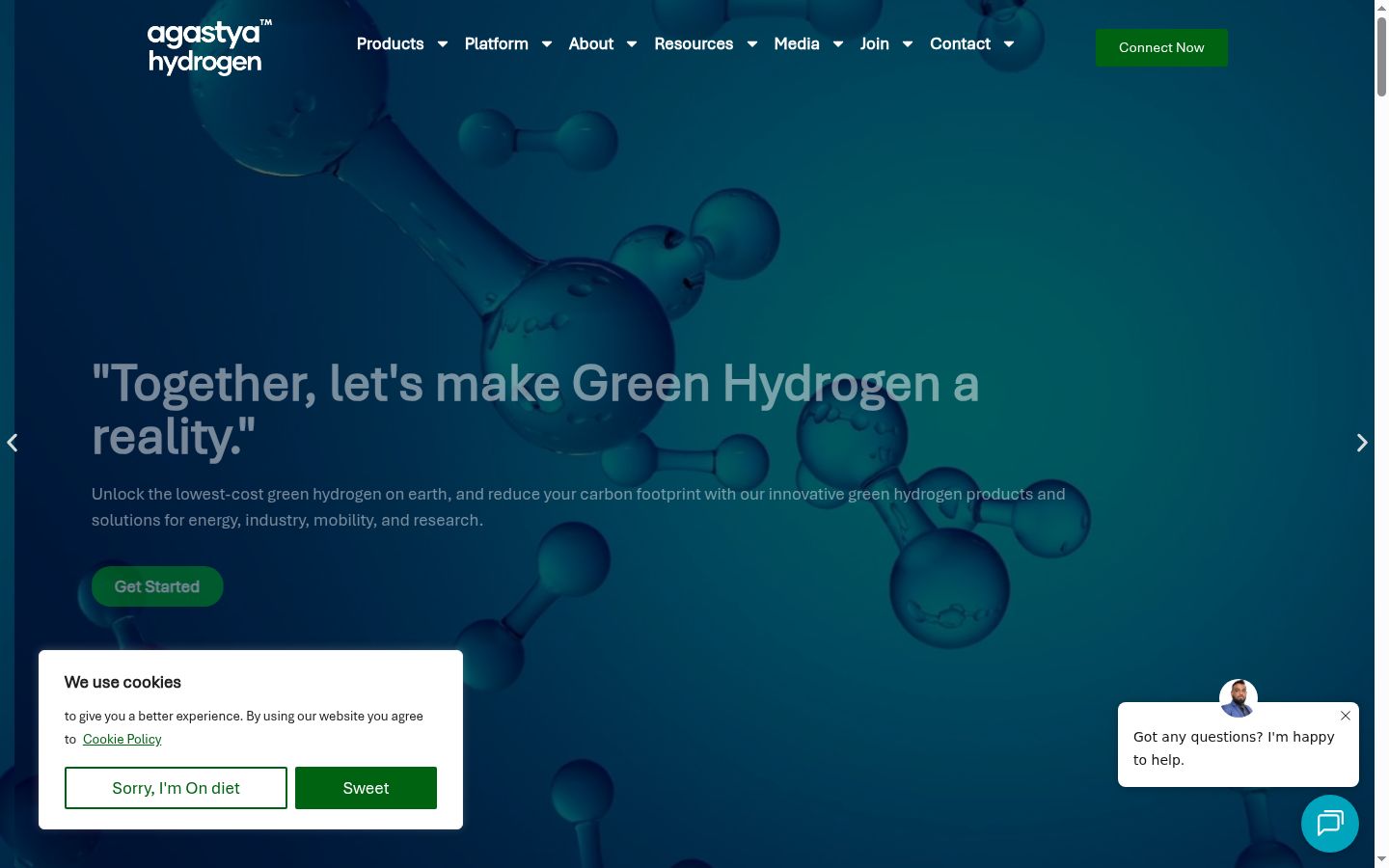Expand the Platform dropdown arrow

click(x=547, y=44)
